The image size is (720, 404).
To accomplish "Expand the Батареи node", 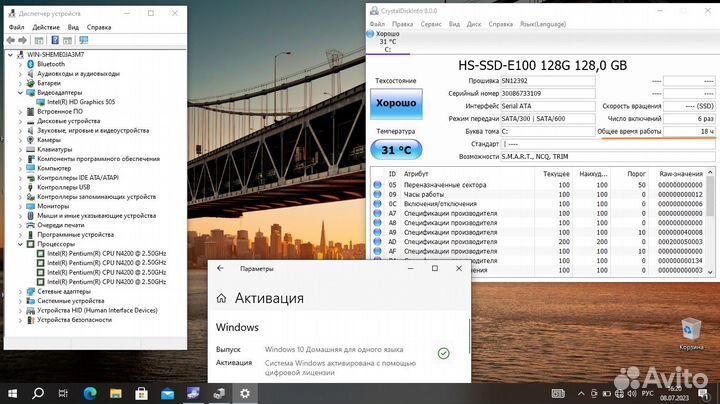I will pos(20,83).
